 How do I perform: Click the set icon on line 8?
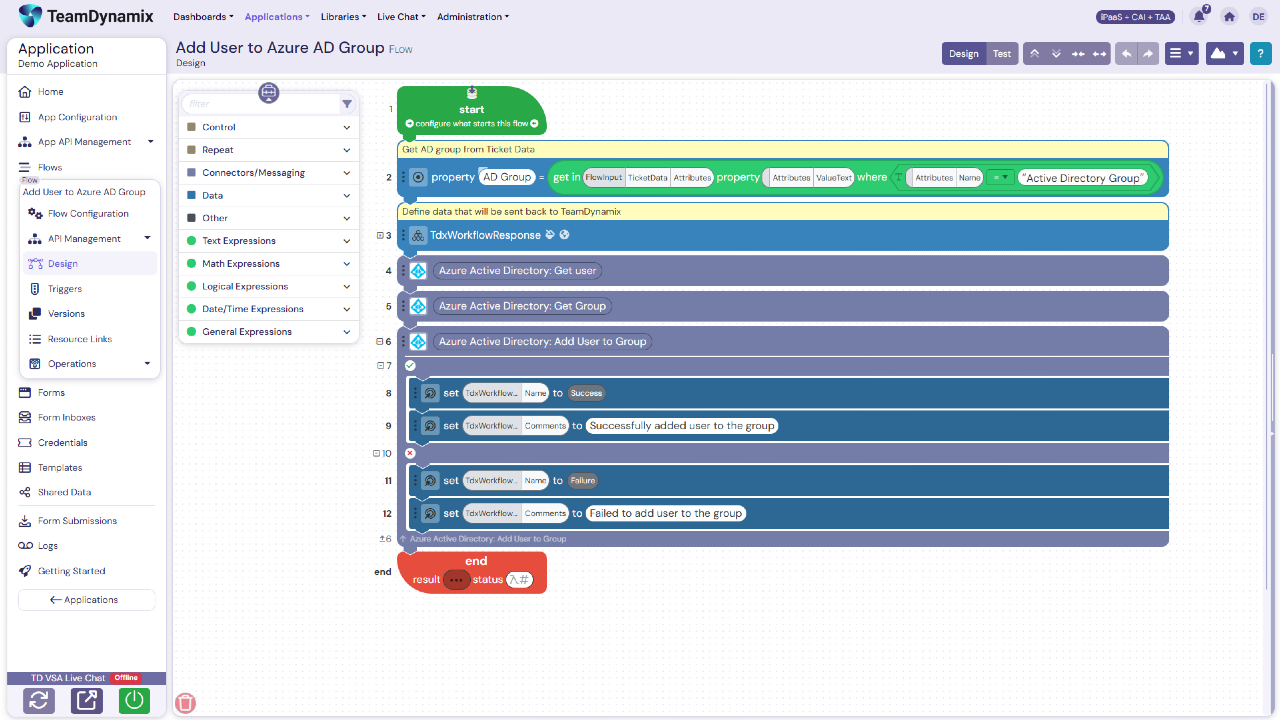pyautogui.click(x=430, y=393)
